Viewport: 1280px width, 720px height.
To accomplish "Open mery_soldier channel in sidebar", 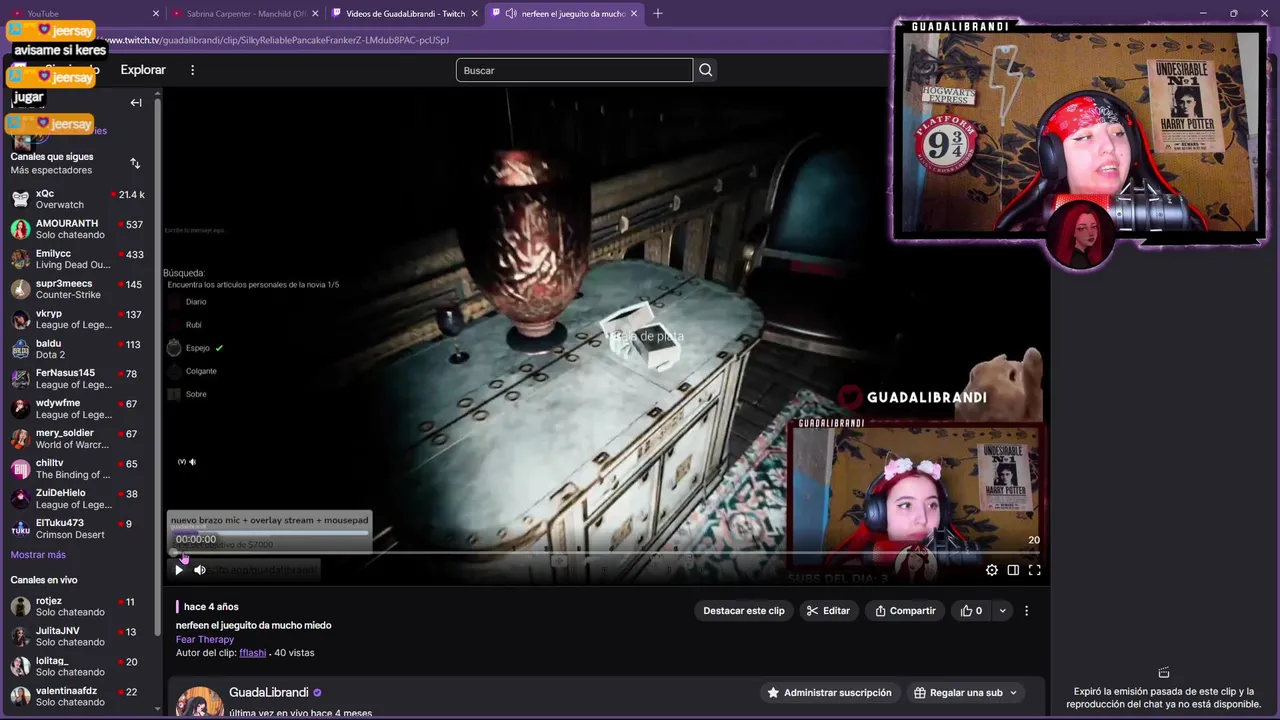I will point(78,439).
